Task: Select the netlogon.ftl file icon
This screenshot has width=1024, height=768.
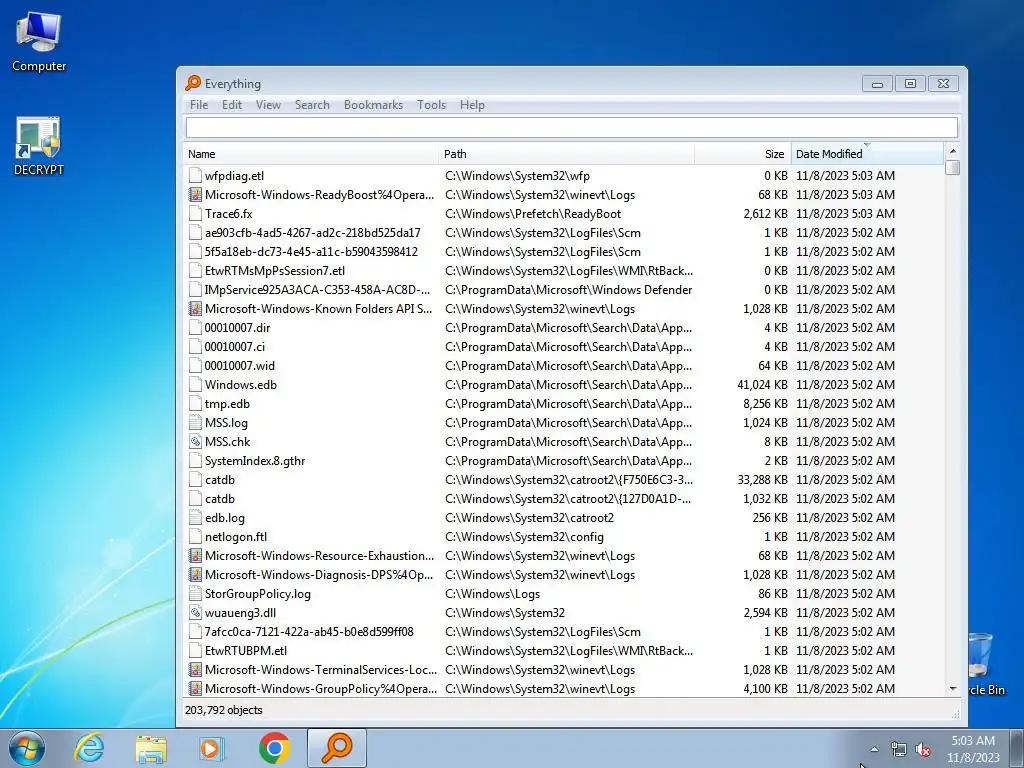Action: pyautogui.click(x=195, y=537)
